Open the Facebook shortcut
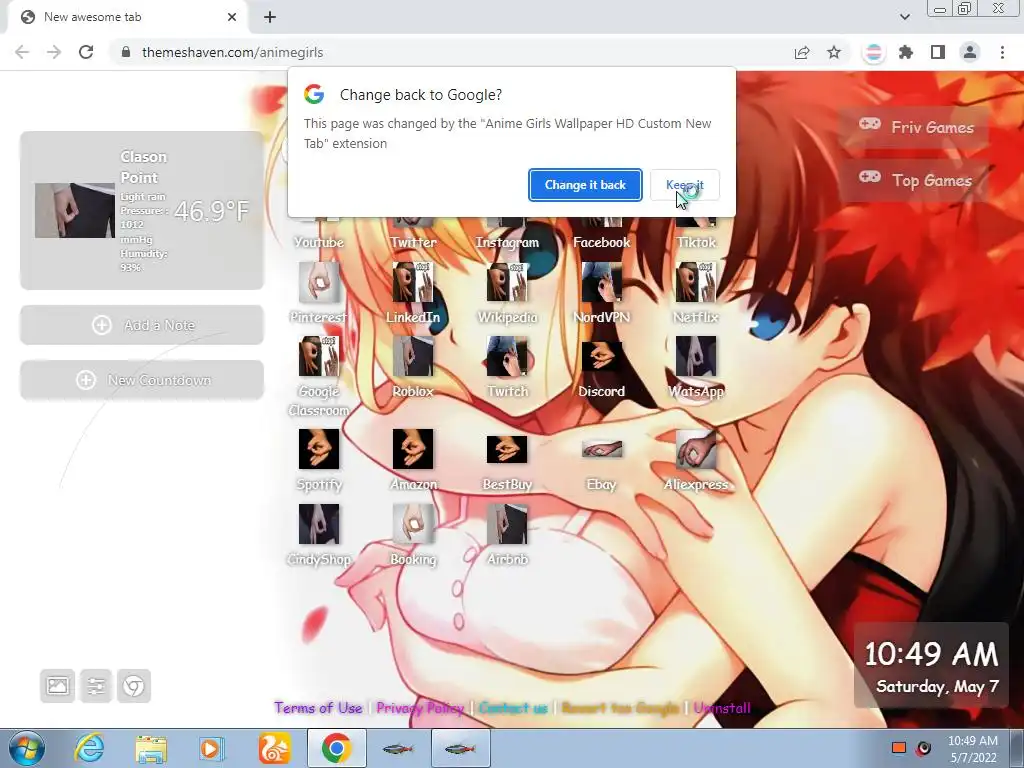The height and width of the screenshot is (768, 1024). [x=601, y=242]
